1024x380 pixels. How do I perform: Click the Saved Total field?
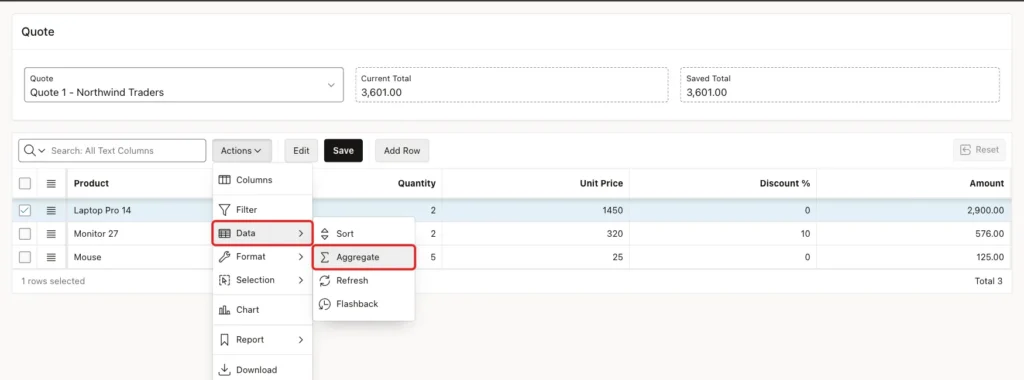coord(840,85)
